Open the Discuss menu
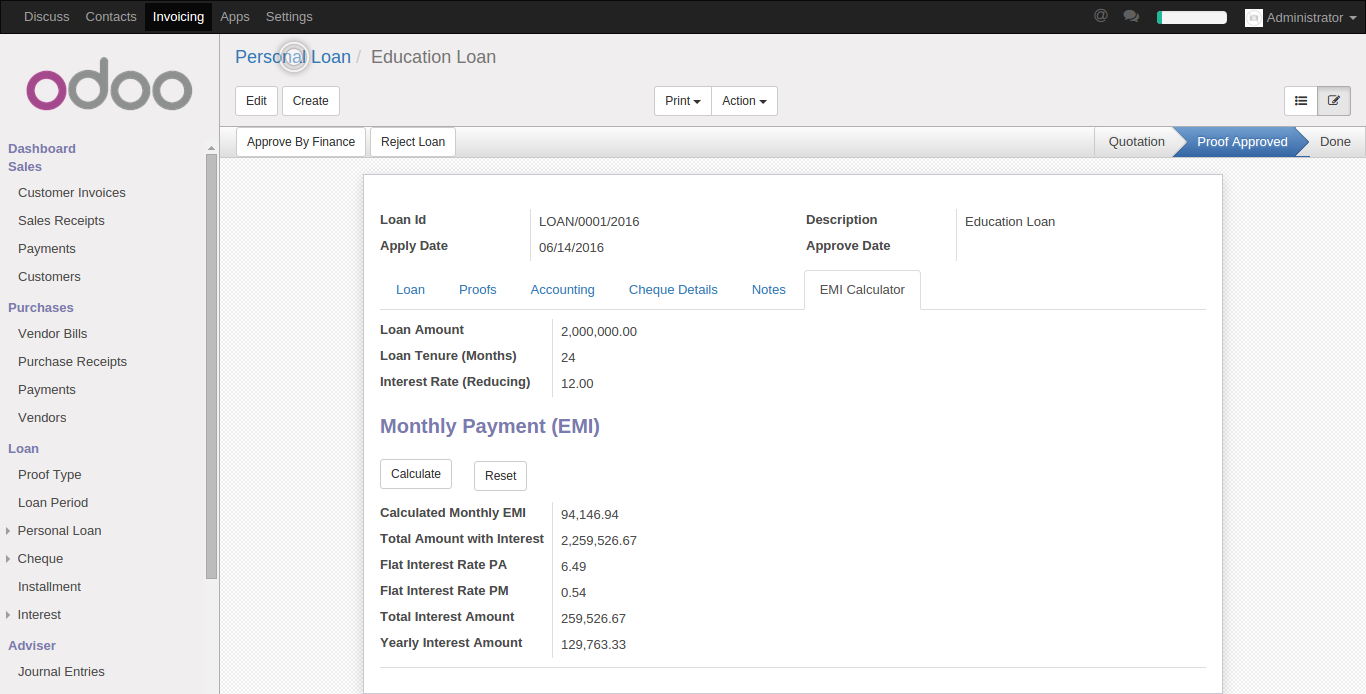The height and width of the screenshot is (694, 1366). (x=47, y=17)
